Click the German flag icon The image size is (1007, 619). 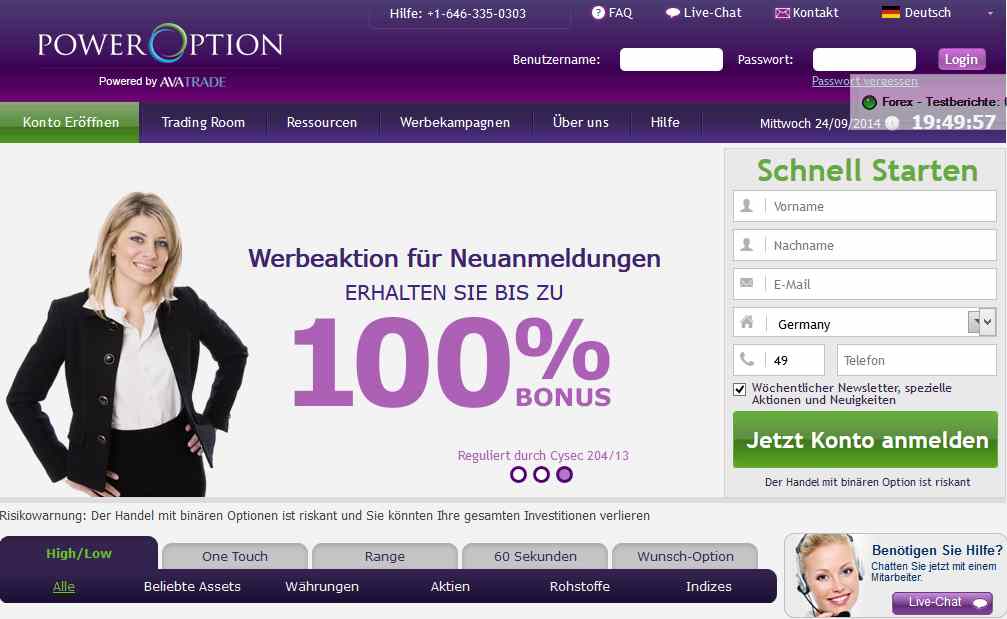[x=890, y=12]
